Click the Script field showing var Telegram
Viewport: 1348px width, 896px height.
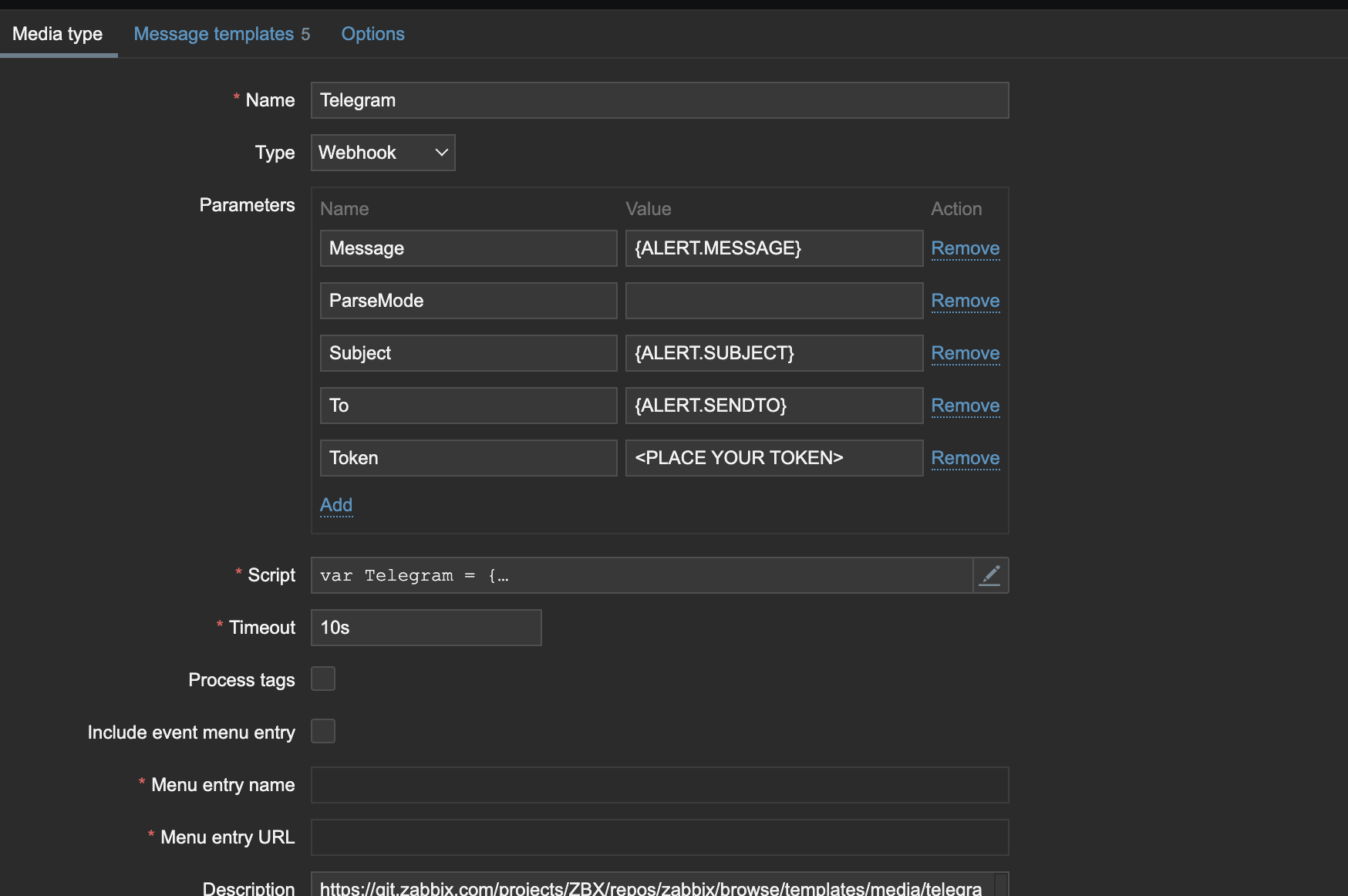642,575
